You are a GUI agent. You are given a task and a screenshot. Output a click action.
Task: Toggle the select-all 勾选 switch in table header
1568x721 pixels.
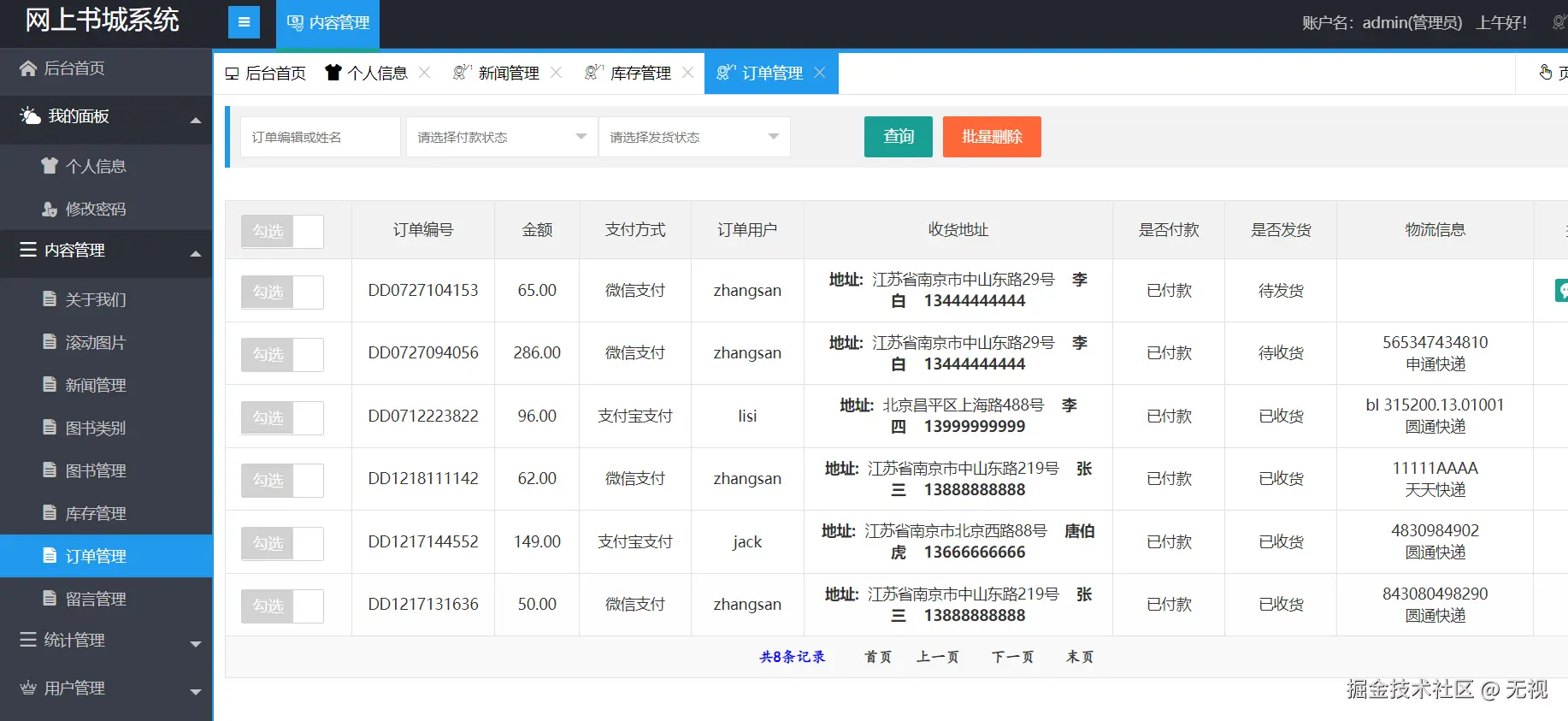(282, 231)
